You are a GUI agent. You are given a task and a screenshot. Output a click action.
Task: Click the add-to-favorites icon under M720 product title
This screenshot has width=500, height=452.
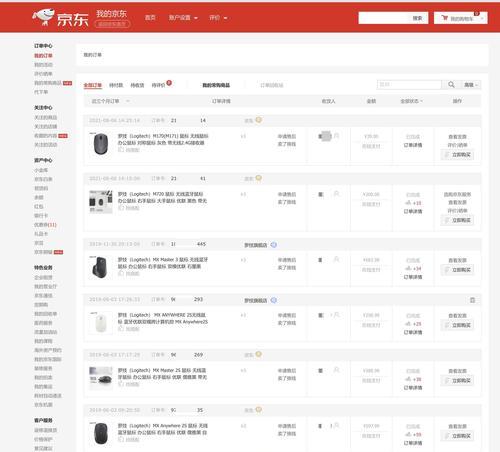(121, 208)
